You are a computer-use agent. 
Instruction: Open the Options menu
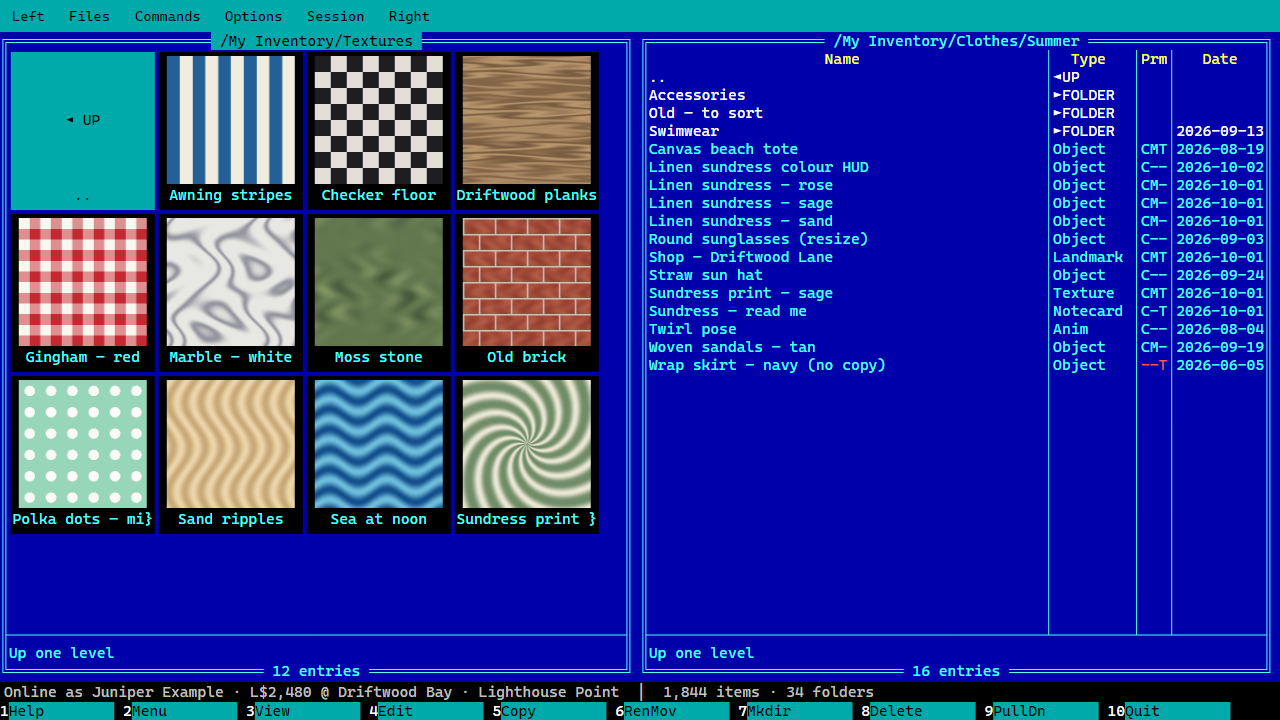(x=253, y=16)
